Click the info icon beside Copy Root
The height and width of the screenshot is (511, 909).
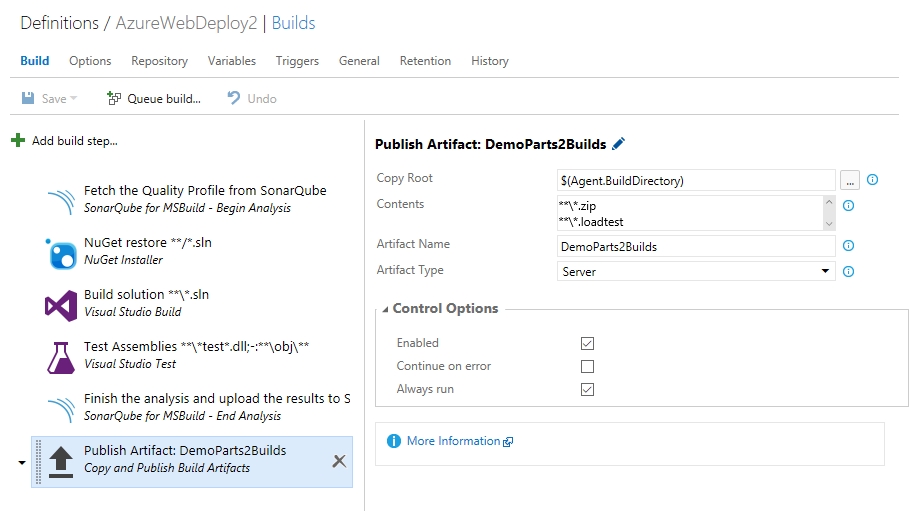tap(872, 180)
